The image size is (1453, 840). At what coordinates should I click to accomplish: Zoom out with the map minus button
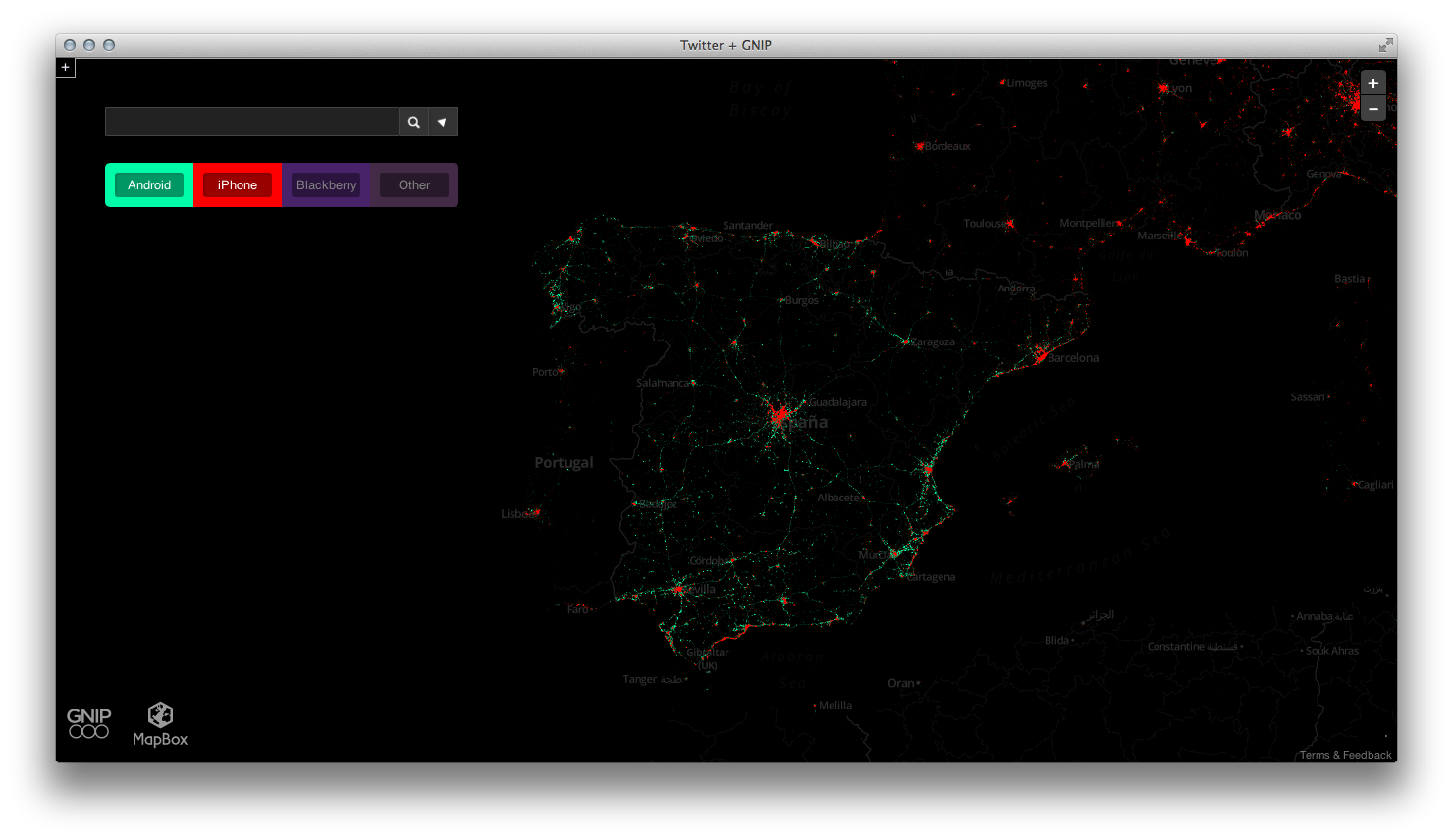coord(1372,108)
